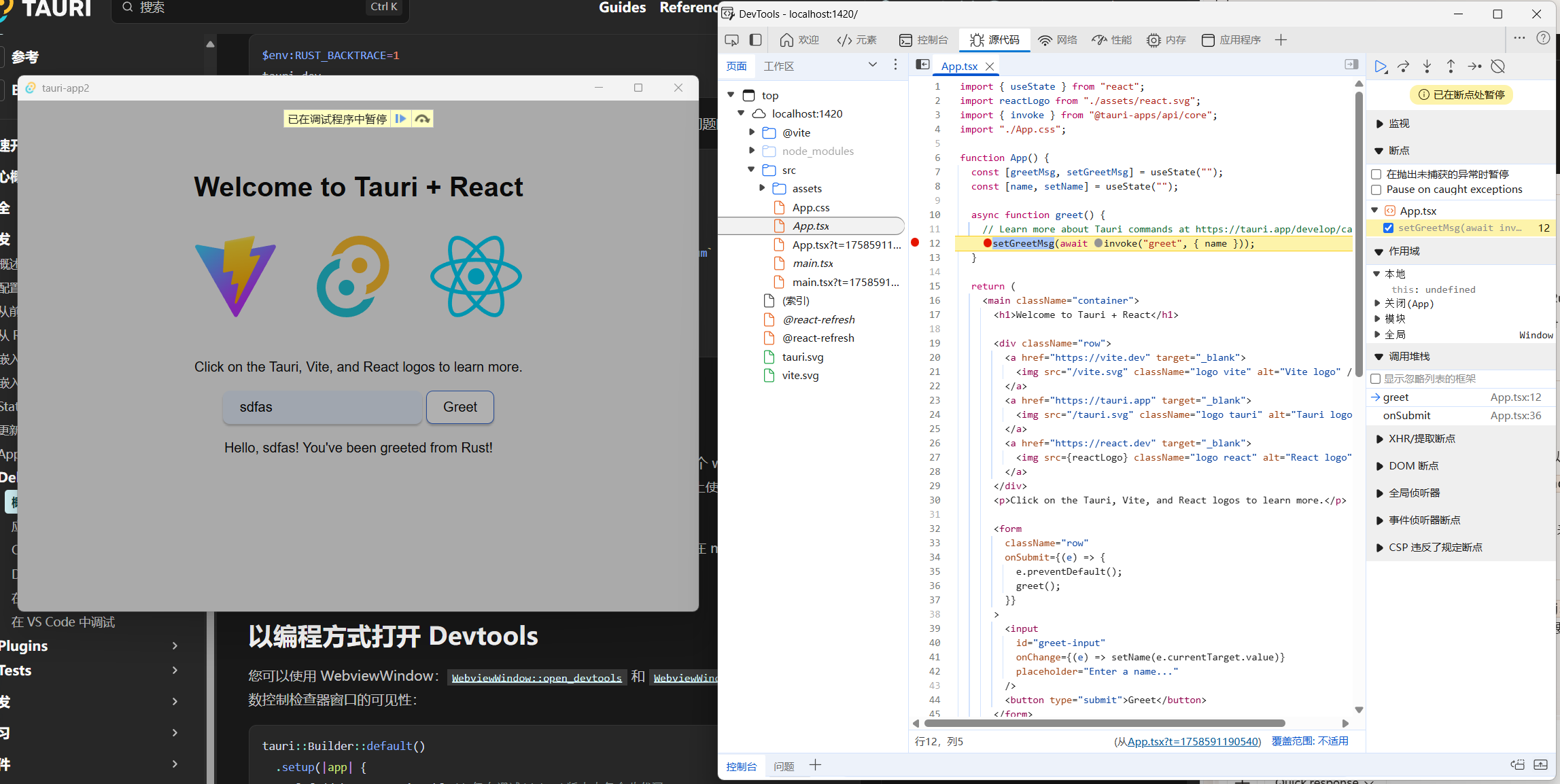1560x784 pixels.
Task: Switch to 控制台 Console tab at top
Action: pyautogui.click(x=923, y=40)
